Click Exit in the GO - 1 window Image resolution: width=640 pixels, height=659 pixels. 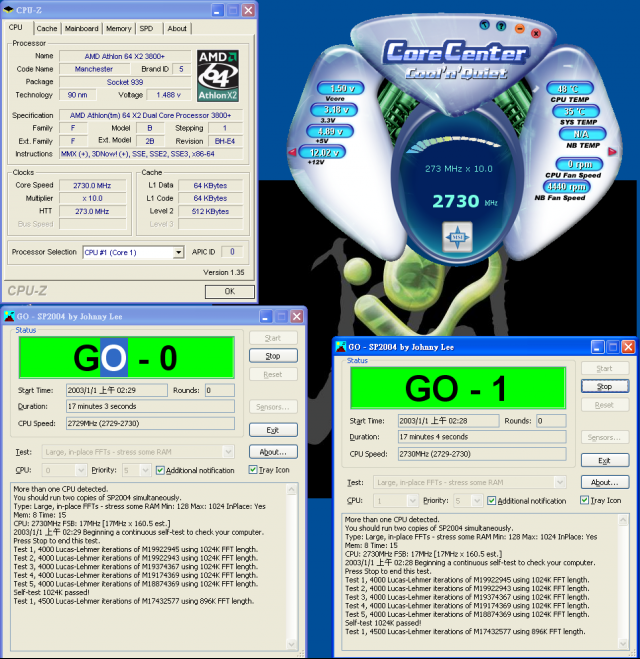point(605,460)
